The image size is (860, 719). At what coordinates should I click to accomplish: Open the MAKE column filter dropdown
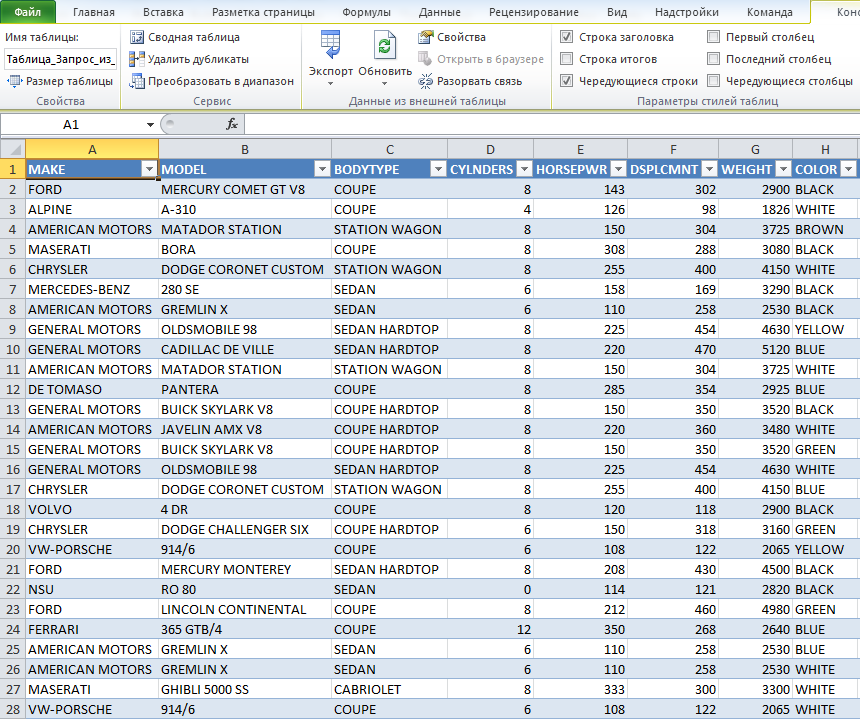pyautogui.click(x=148, y=166)
